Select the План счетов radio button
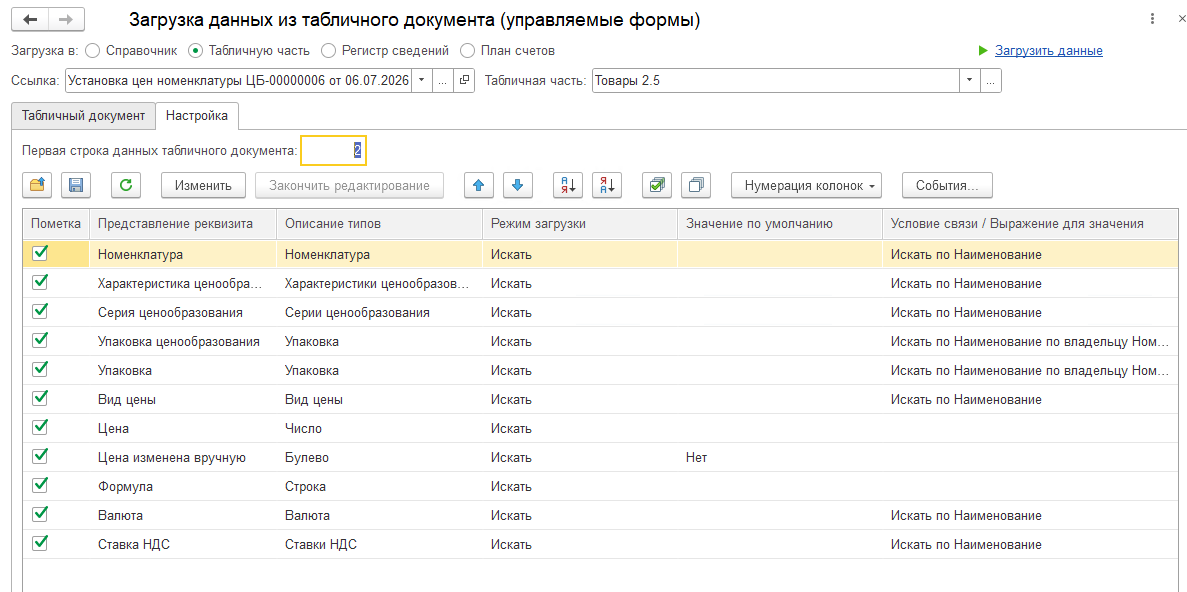The image size is (1187, 592). point(468,51)
